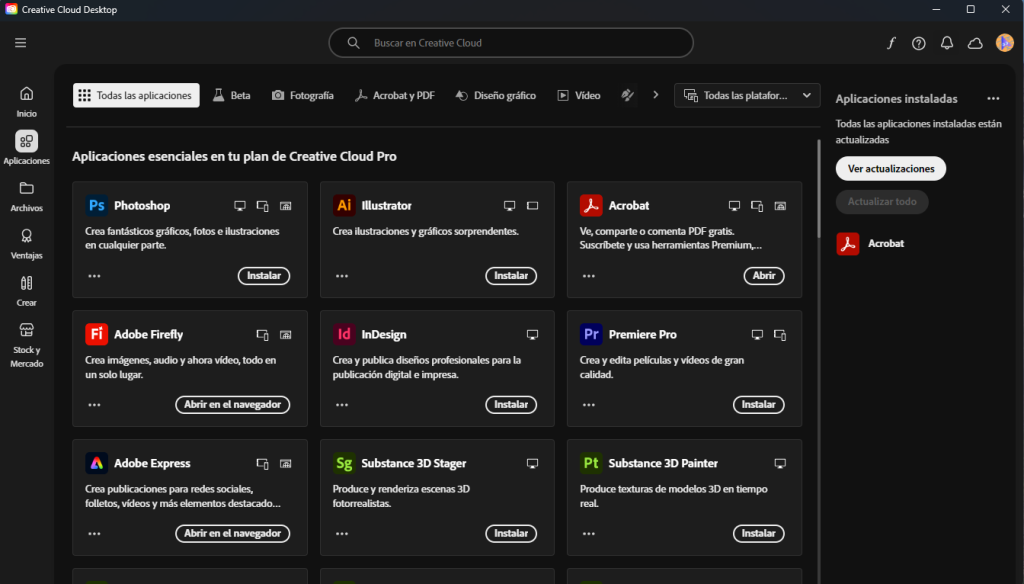Open the Crear sidebar section

tap(27, 290)
